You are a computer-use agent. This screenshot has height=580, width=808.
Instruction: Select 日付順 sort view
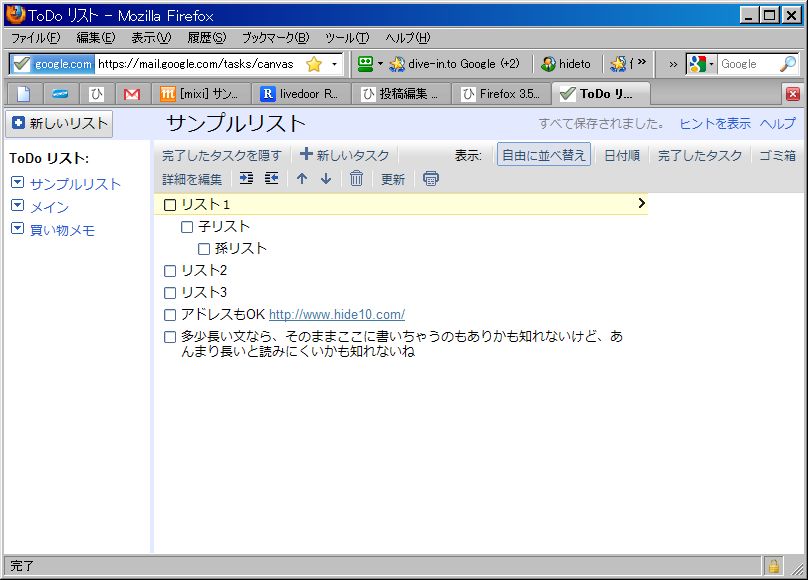pos(621,155)
